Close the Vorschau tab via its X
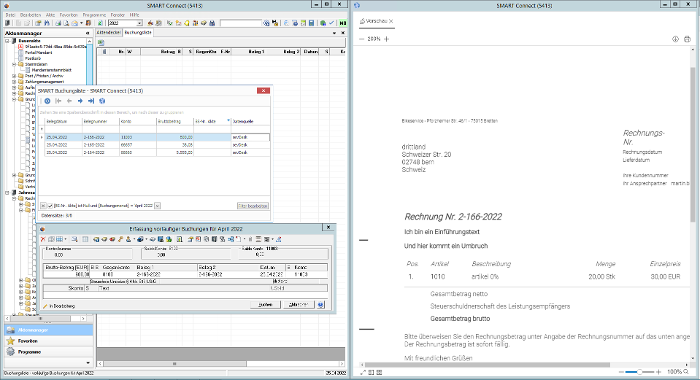Viewport: 700px width, 380px height. (x=391, y=21)
